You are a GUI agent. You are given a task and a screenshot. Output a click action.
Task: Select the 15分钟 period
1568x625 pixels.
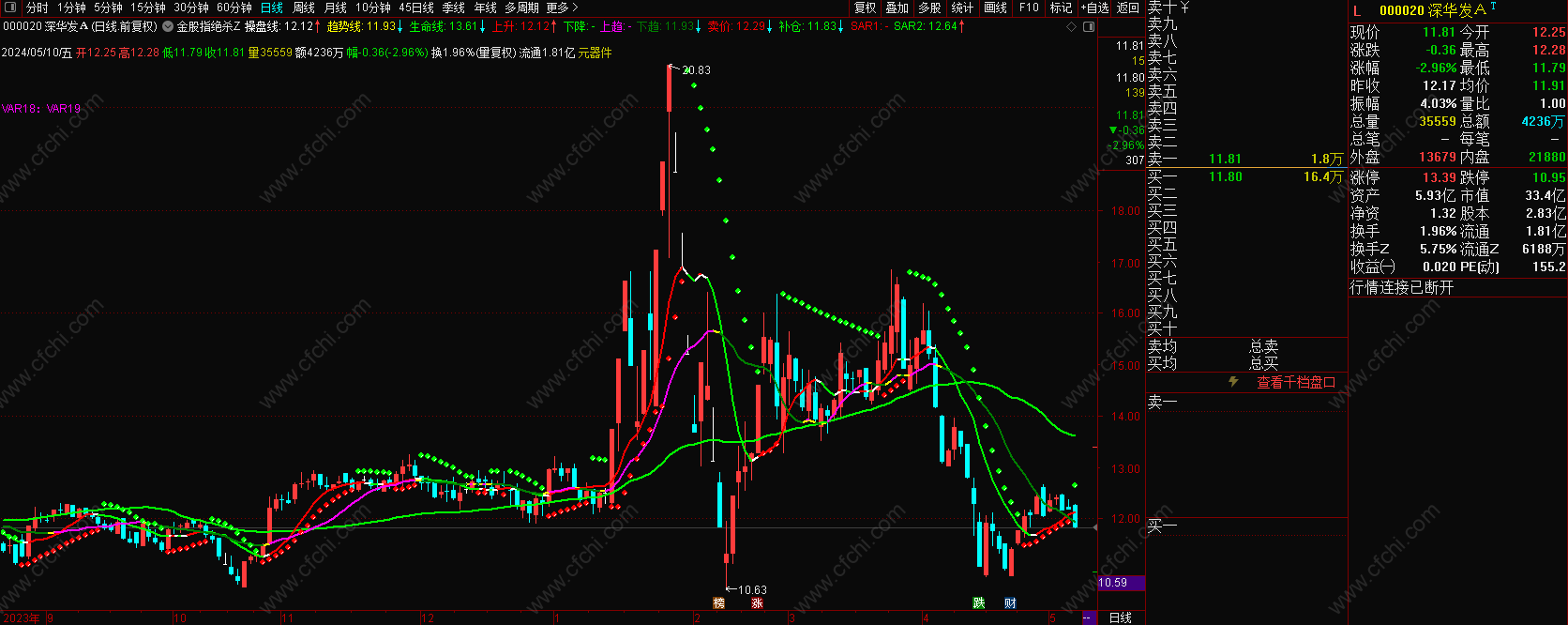pos(148,8)
